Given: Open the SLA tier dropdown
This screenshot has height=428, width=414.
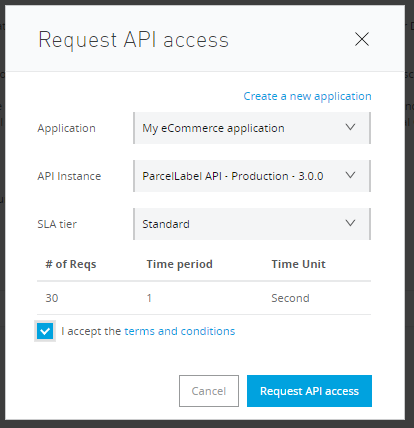Looking at the screenshot, I should point(252,224).
